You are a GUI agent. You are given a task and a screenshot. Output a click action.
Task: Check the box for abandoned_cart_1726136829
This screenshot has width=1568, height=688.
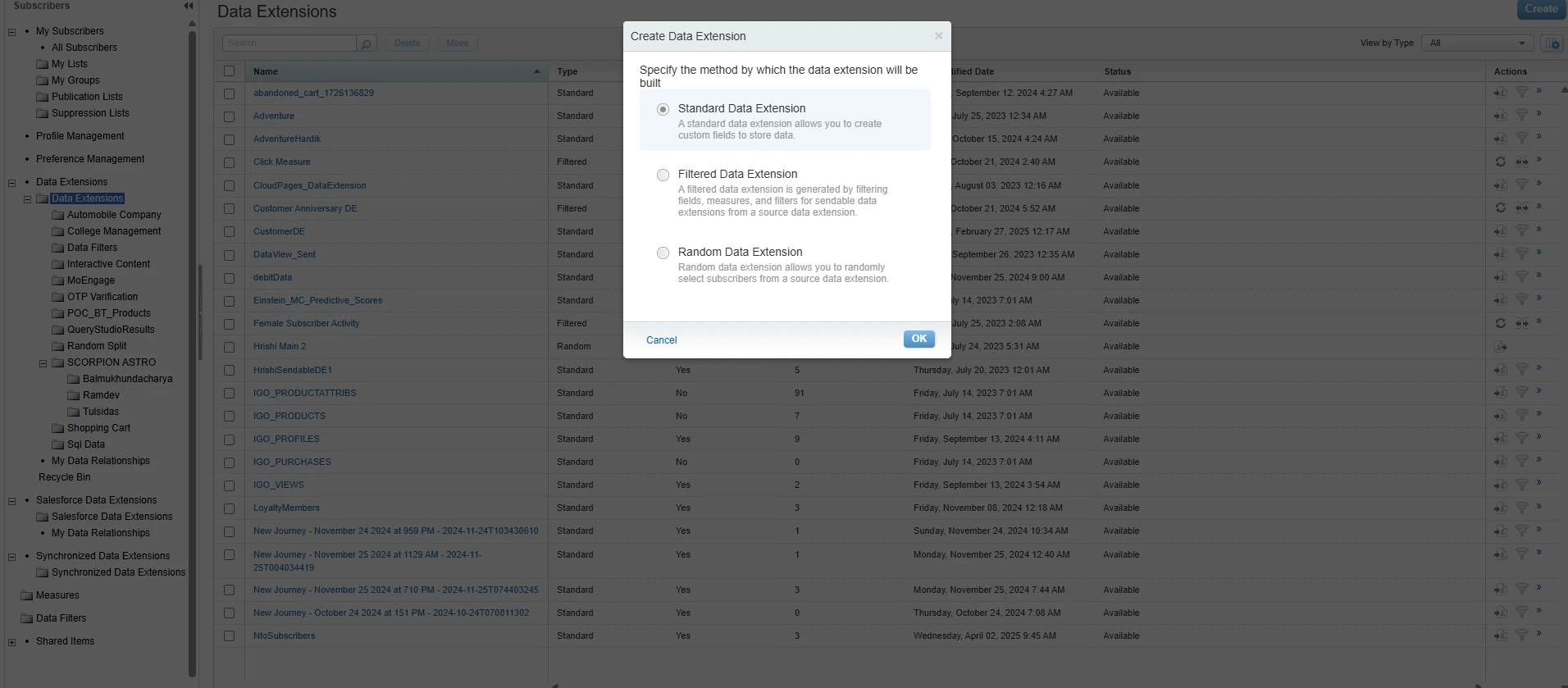tap(229, 93)
